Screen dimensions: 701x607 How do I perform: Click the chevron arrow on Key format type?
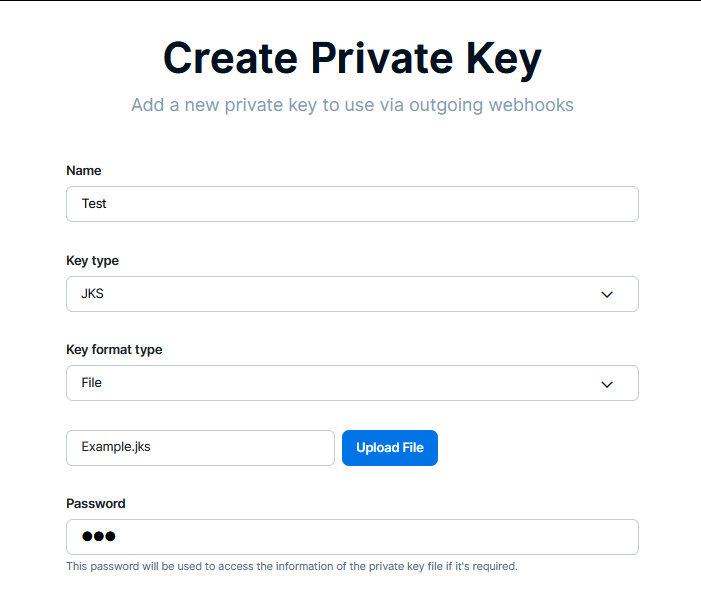tap(606, 384)
